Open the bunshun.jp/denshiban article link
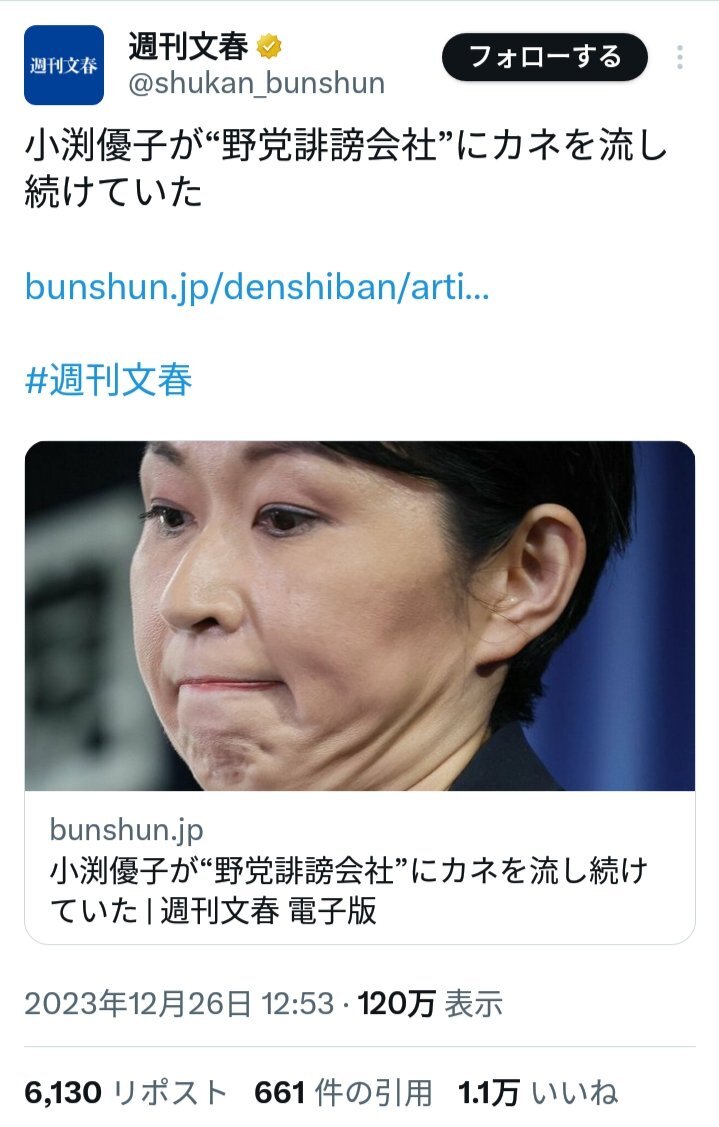This screenshot has height=1127, width=719. 257,286
